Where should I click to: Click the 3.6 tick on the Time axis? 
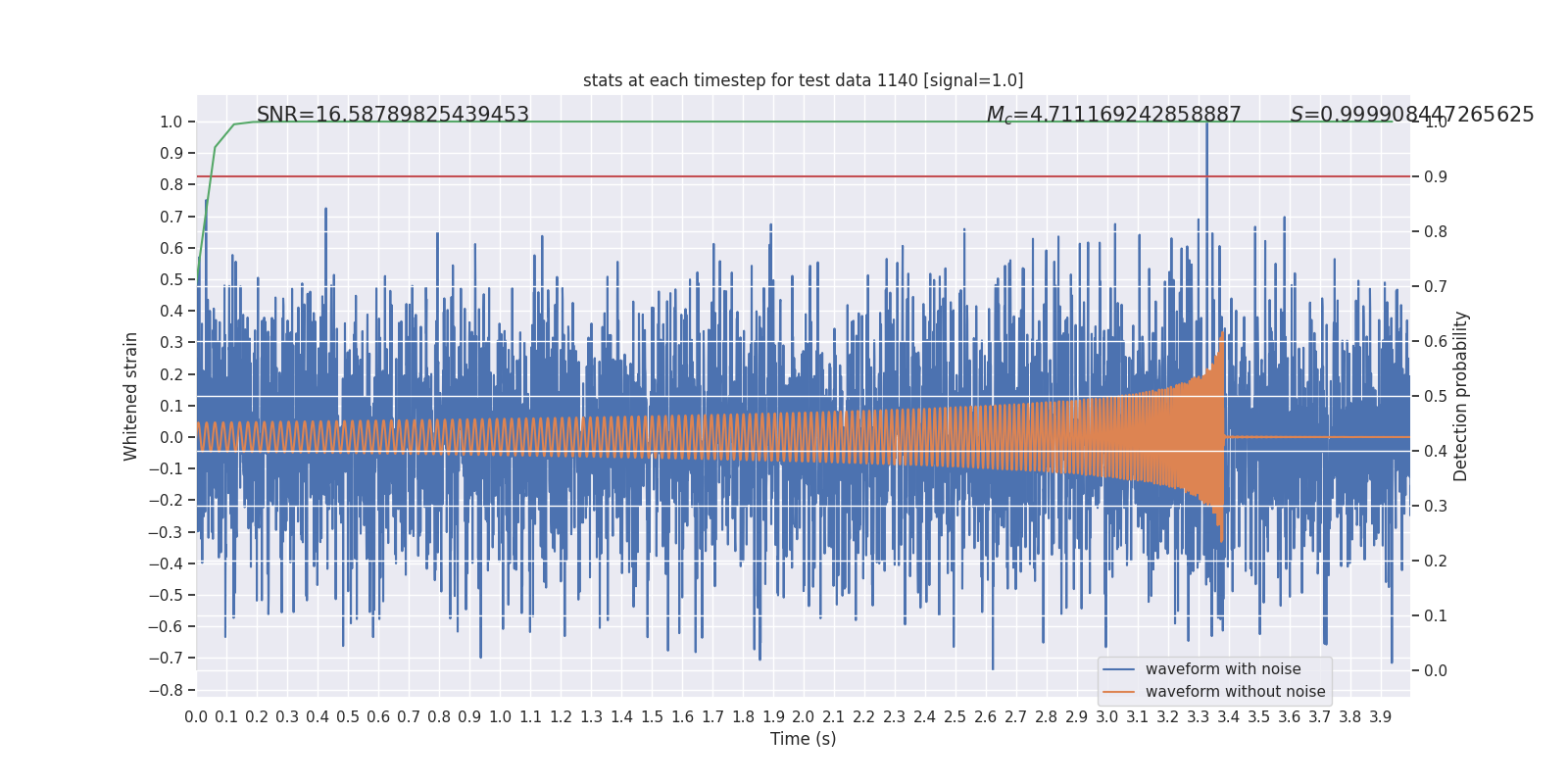1289,717
